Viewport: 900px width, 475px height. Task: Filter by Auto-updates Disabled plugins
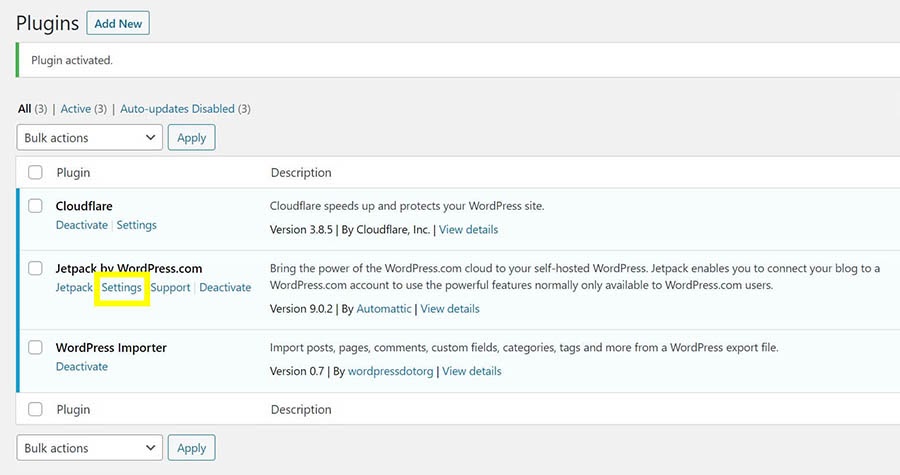pyautogui.click(x=177, y=109)
